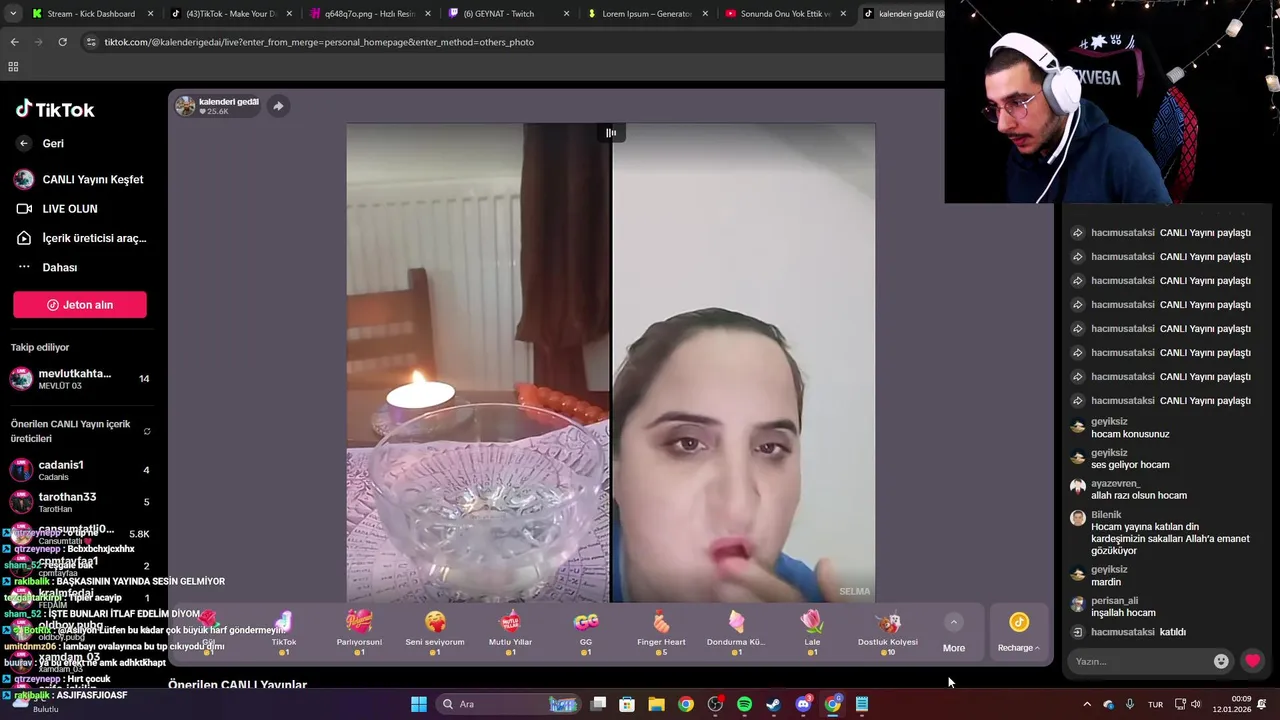This screenshot has width=1280, height=720.
Task: Send a heart like to stream
Action: point(1252,661)
